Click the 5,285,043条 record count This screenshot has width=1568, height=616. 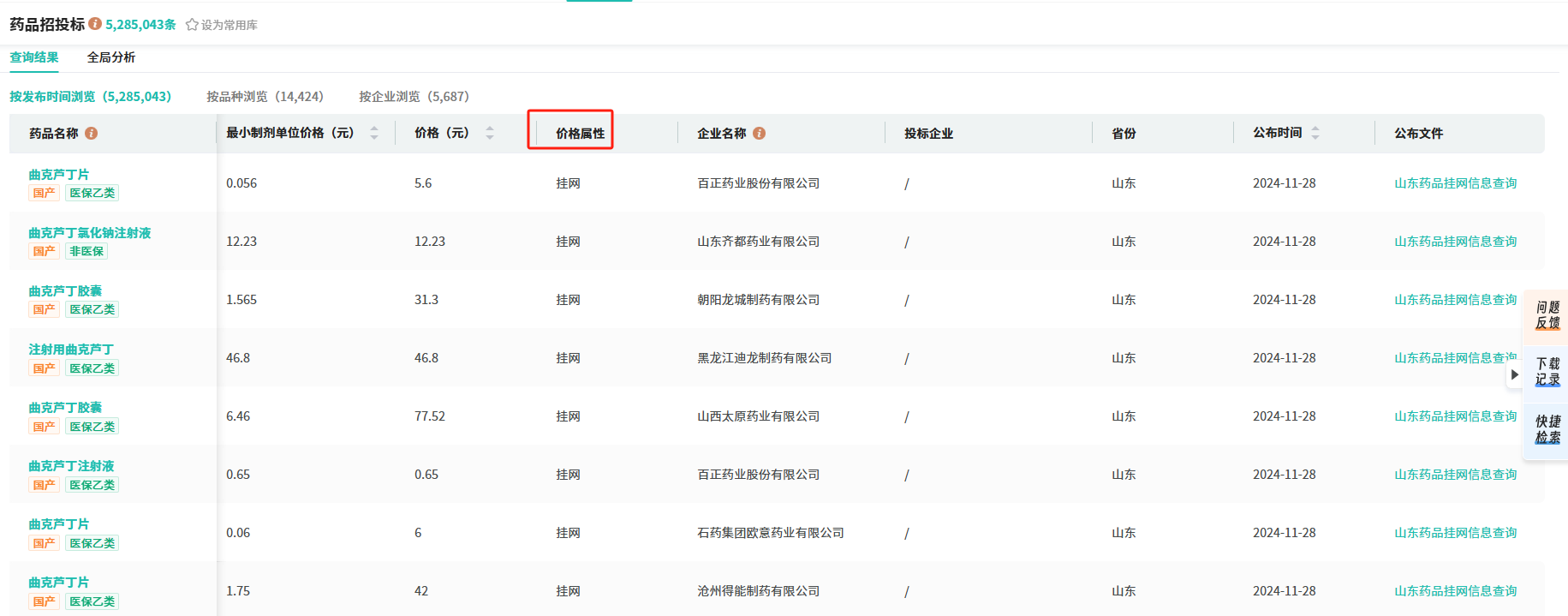coord(140,25)
